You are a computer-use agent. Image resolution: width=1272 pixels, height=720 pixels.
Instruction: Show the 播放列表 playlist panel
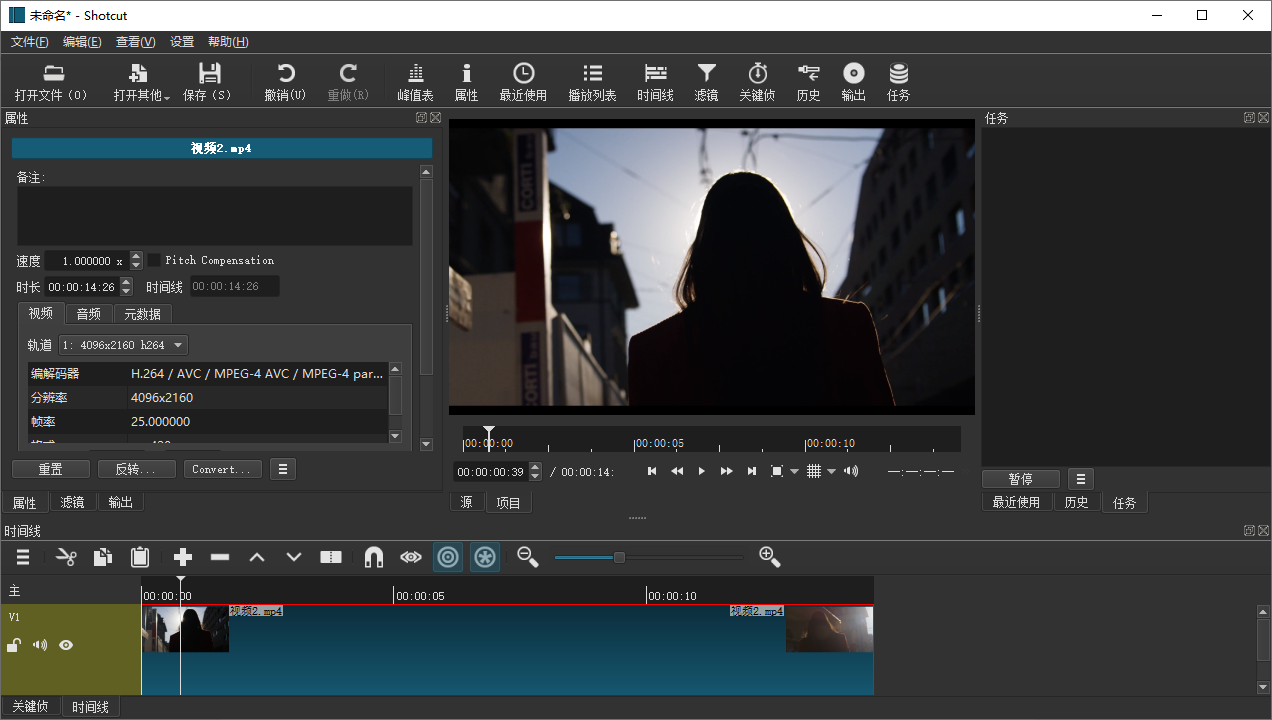click(592, 82)
